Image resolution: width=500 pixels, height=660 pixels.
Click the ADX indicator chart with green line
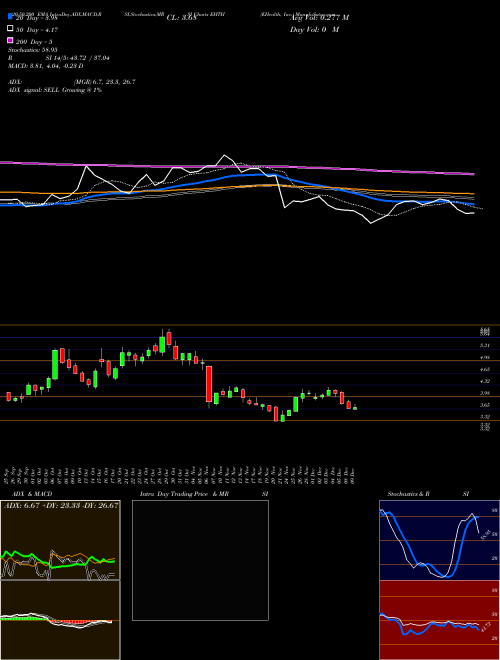[60, 540]
